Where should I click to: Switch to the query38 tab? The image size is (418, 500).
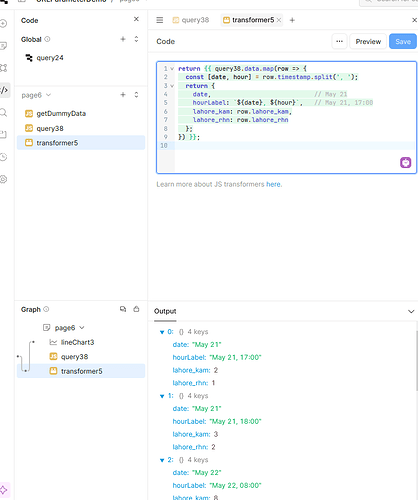point(191,20)
